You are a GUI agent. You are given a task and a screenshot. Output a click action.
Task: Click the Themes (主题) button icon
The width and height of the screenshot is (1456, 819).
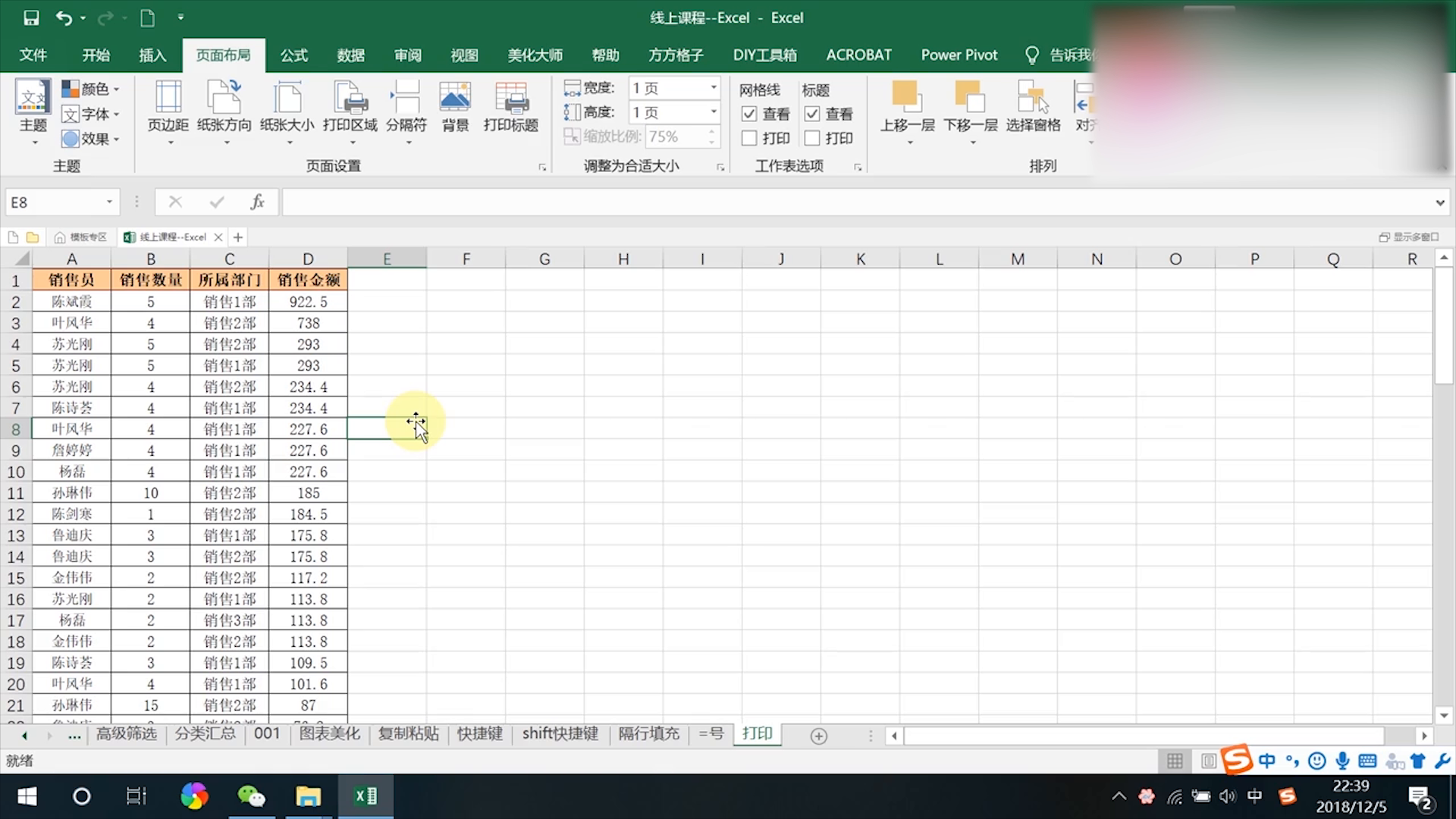(33, 99)
